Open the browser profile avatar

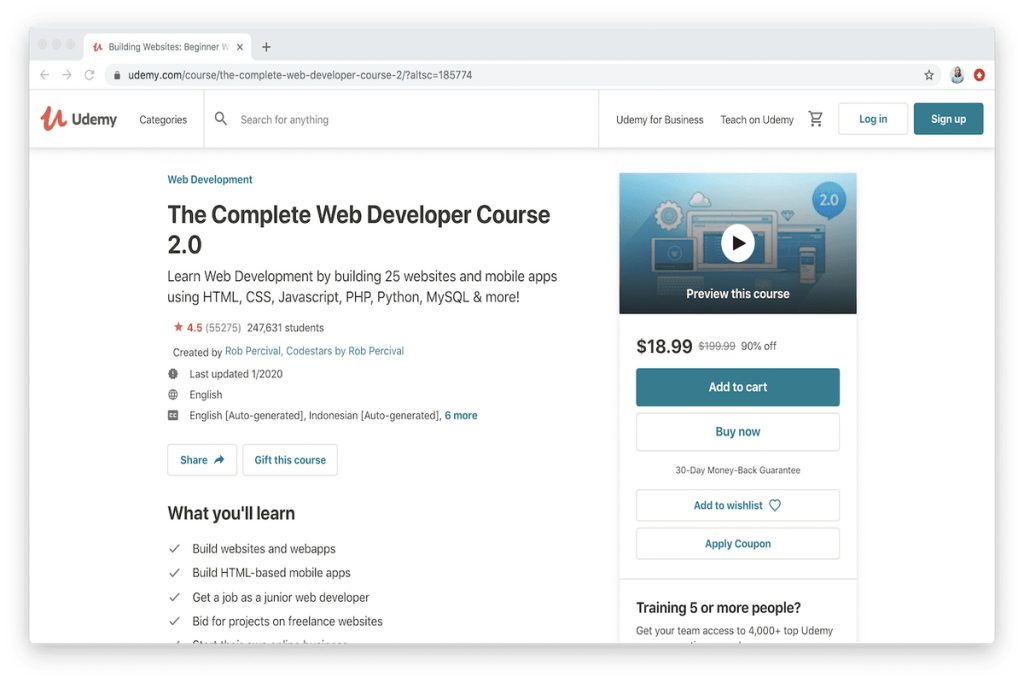click(x=957, y=75)
